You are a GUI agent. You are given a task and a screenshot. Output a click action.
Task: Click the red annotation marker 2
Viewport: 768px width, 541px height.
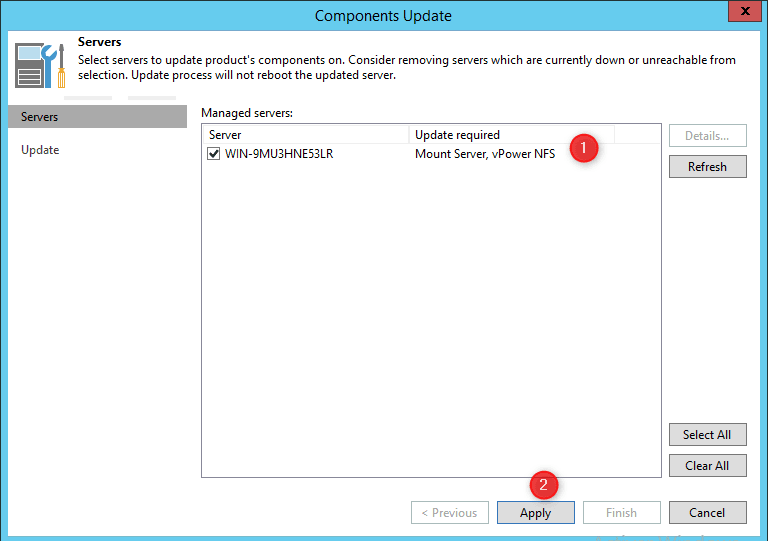tap(543, 485)
